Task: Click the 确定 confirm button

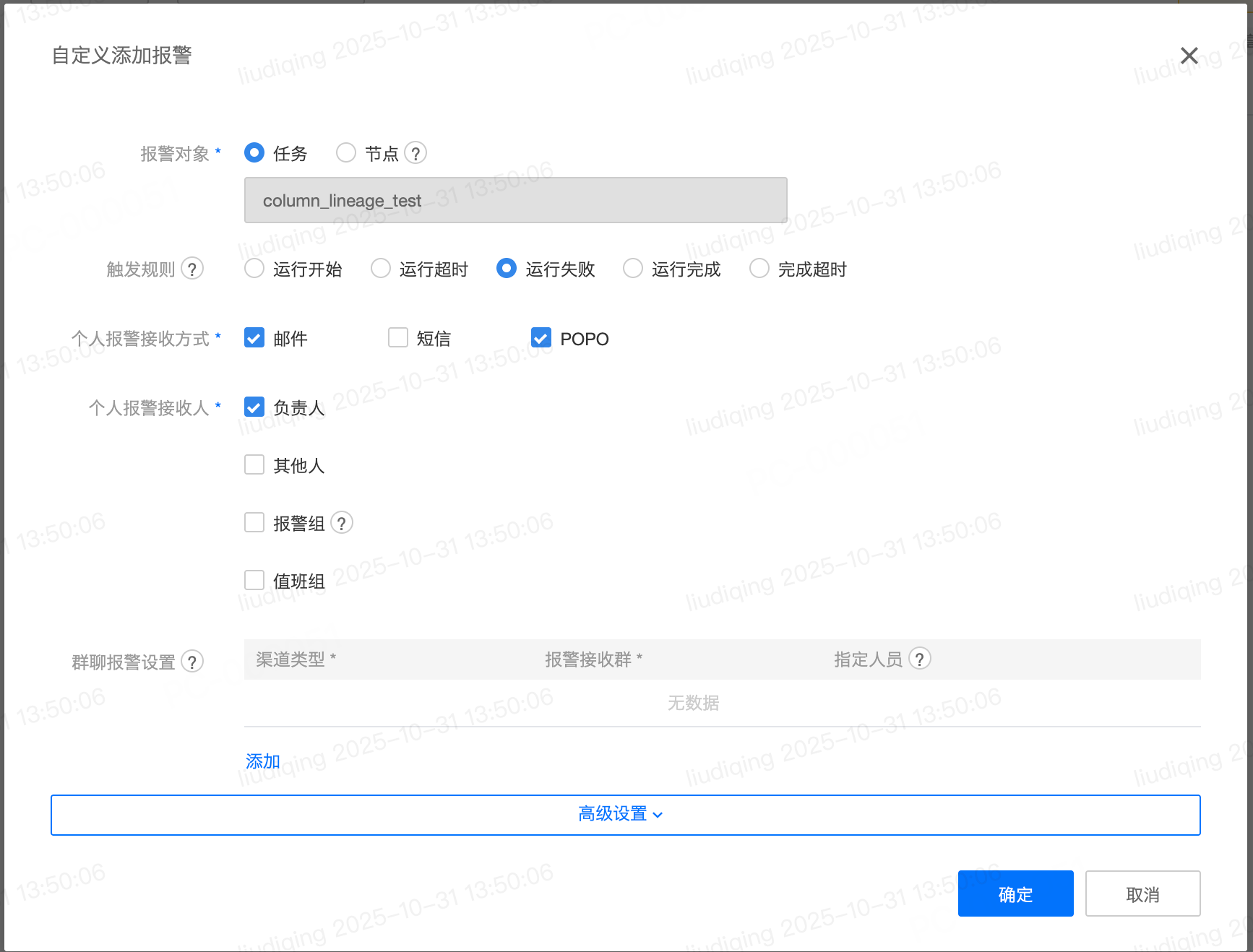Action: tap(1015, 893)
